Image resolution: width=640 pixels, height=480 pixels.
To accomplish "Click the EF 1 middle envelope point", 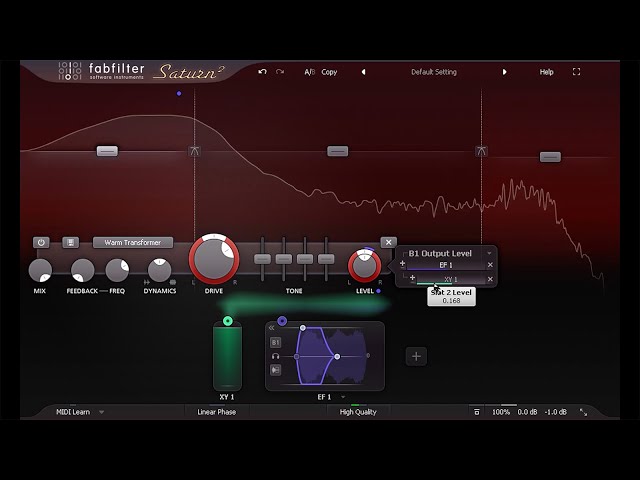I will [x=337, y=356].
